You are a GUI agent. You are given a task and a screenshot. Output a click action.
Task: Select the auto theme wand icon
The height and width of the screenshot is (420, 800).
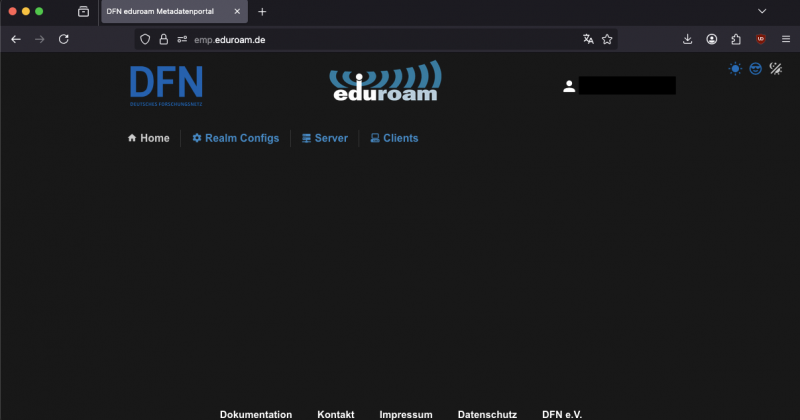point(776,69)
